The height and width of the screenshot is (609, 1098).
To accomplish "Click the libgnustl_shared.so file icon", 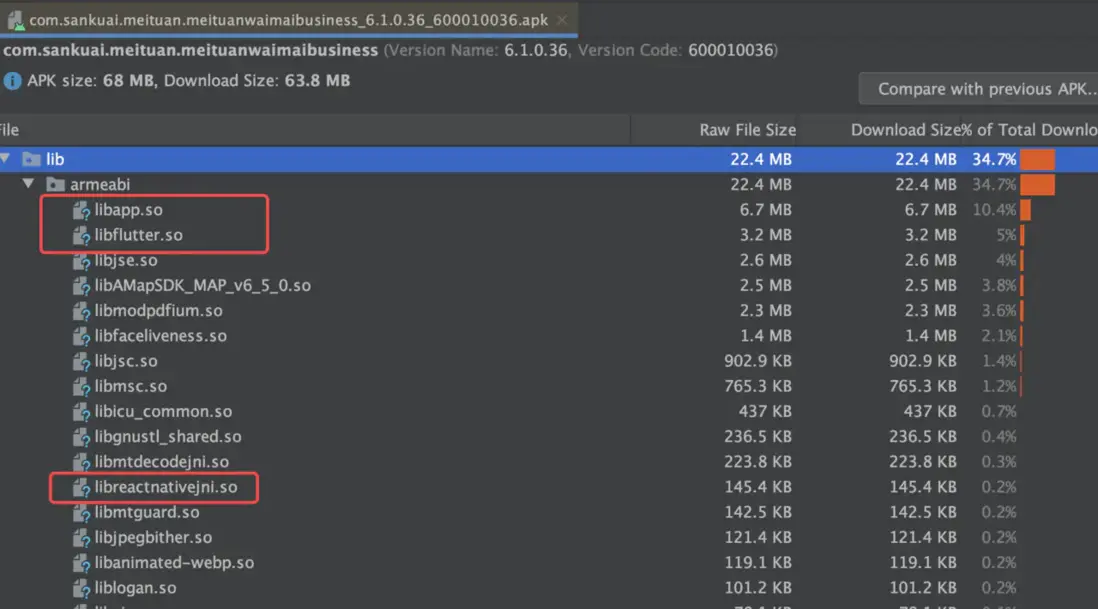I will [x=81, y=437].
